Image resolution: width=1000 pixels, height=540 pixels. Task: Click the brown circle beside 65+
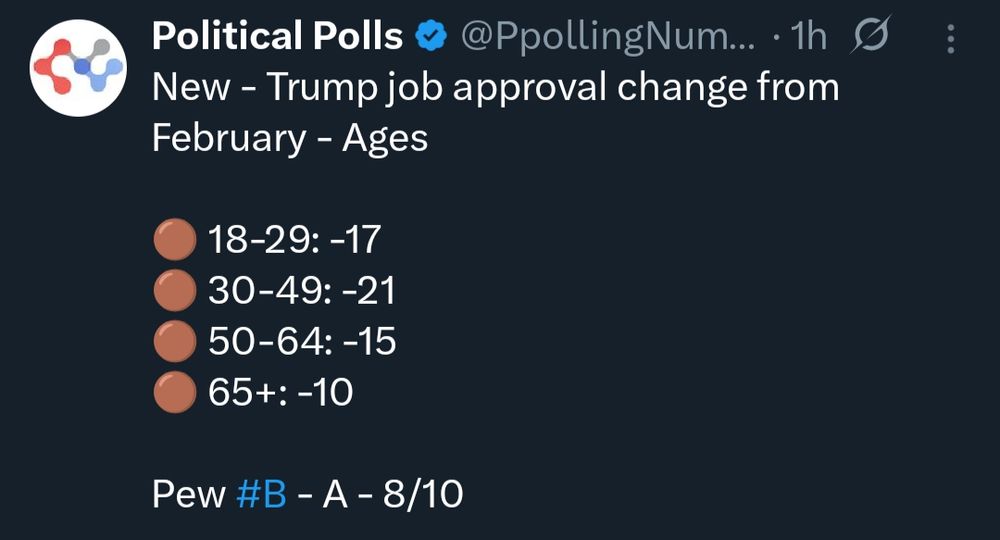(175, 392)
